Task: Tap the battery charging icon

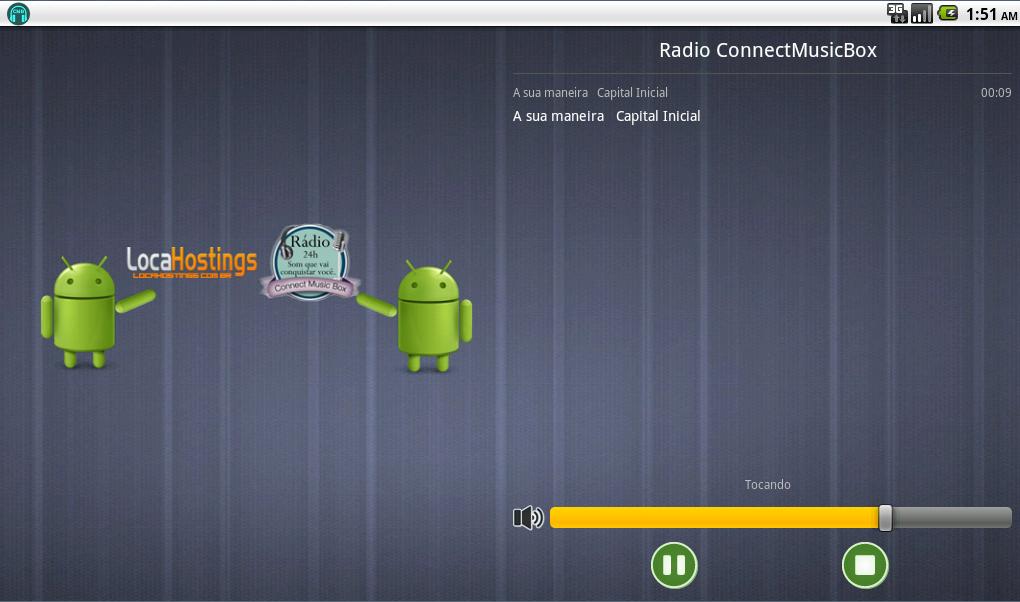Action: (x=948, y=13)
